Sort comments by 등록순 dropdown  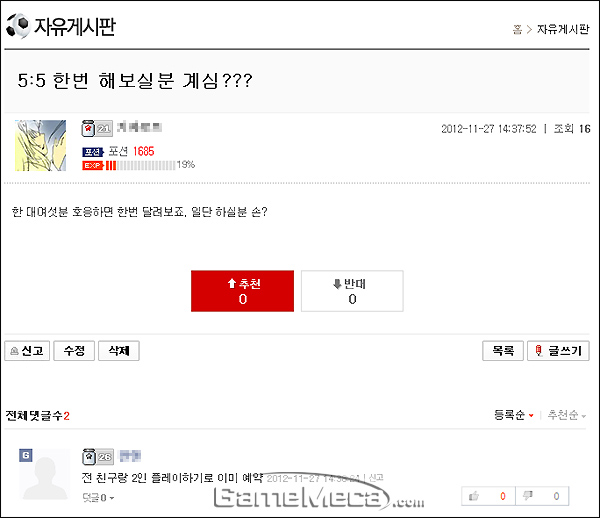[x=514, y=415]
